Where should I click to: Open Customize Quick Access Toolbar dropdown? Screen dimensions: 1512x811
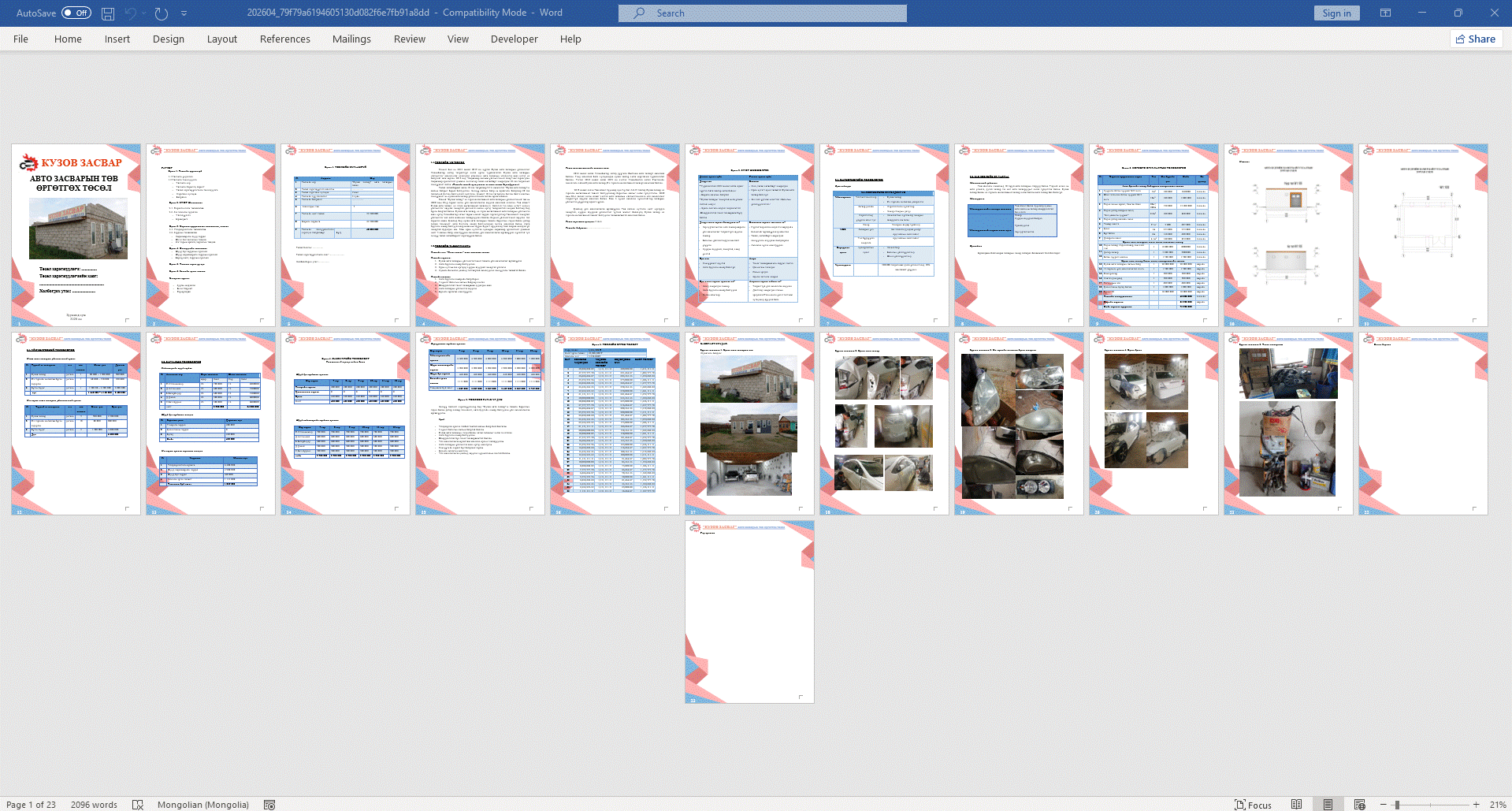point(184,13)
